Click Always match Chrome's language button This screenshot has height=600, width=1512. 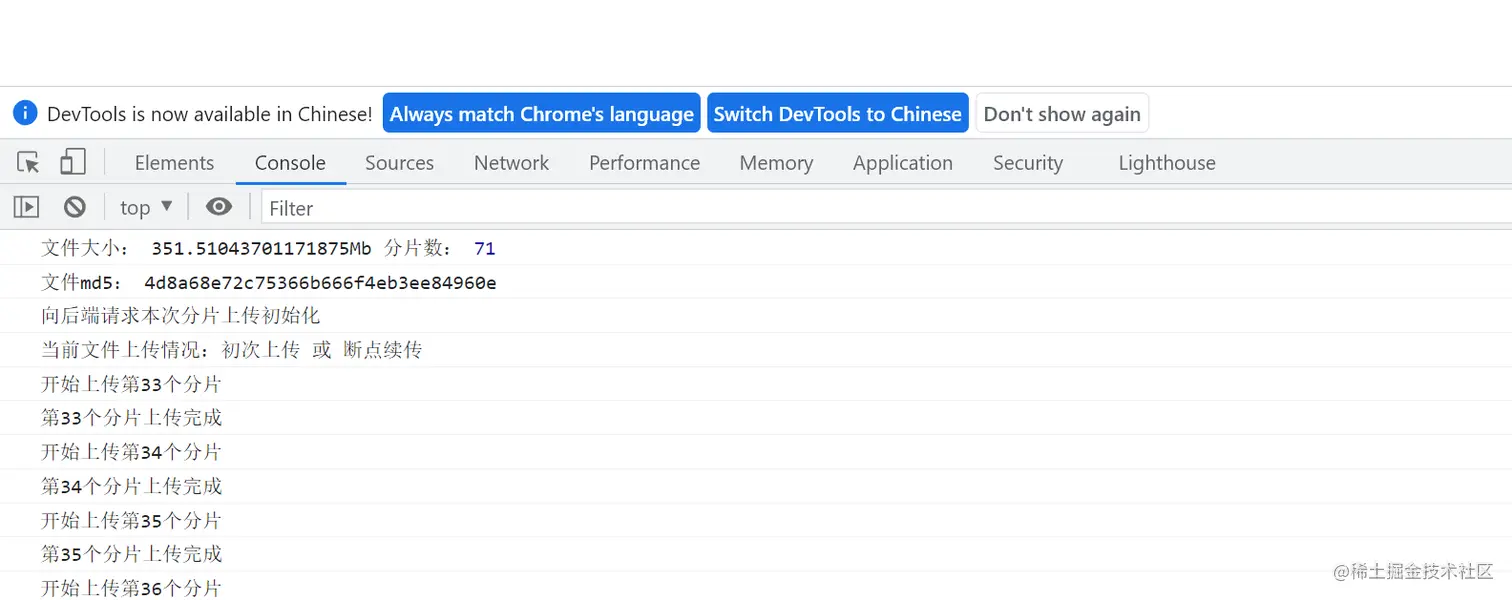click(541, 114)
